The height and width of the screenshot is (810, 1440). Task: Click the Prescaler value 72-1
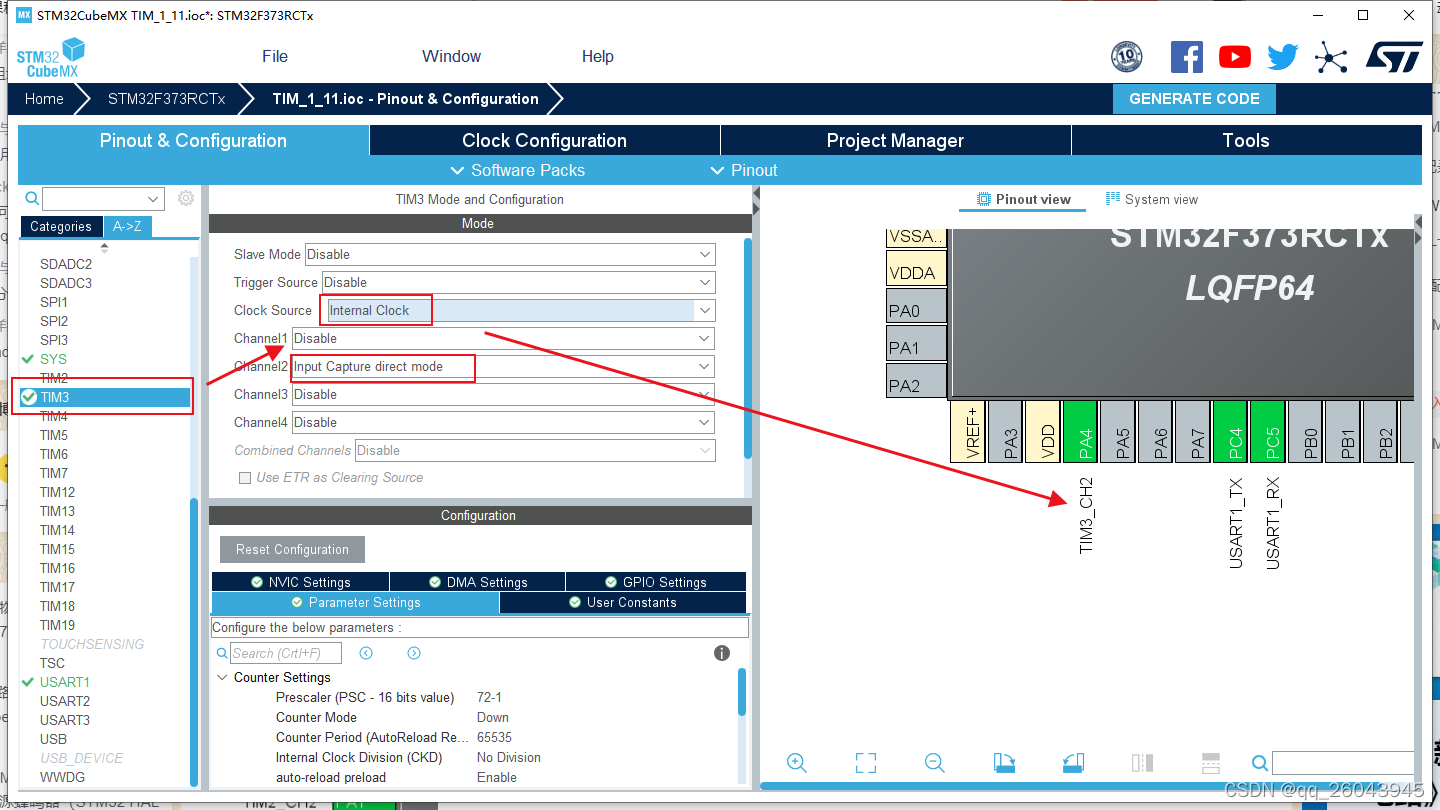(489, 697)
